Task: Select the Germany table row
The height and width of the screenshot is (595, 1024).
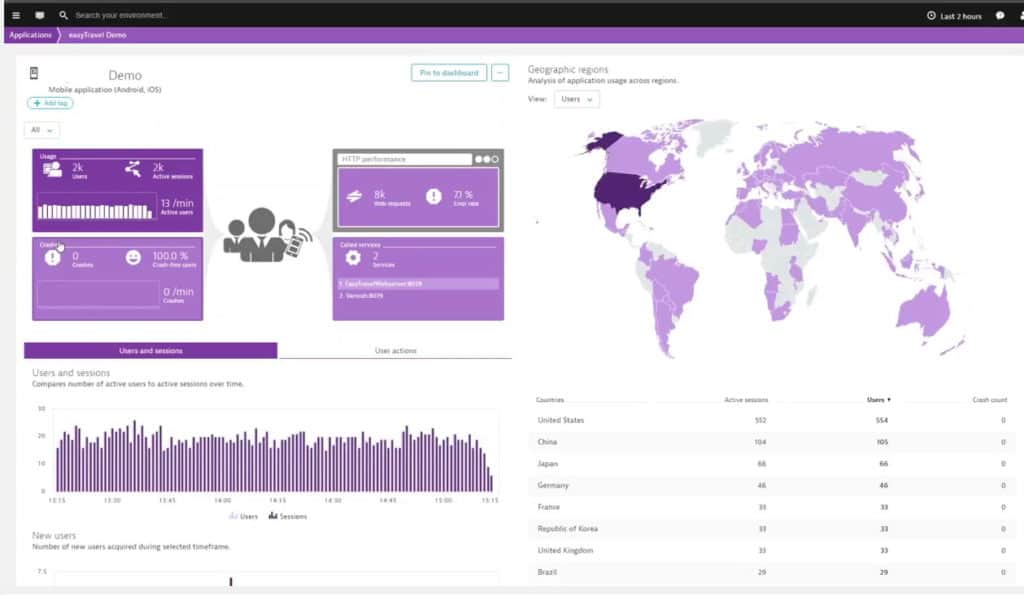Action: click(772, 485)
